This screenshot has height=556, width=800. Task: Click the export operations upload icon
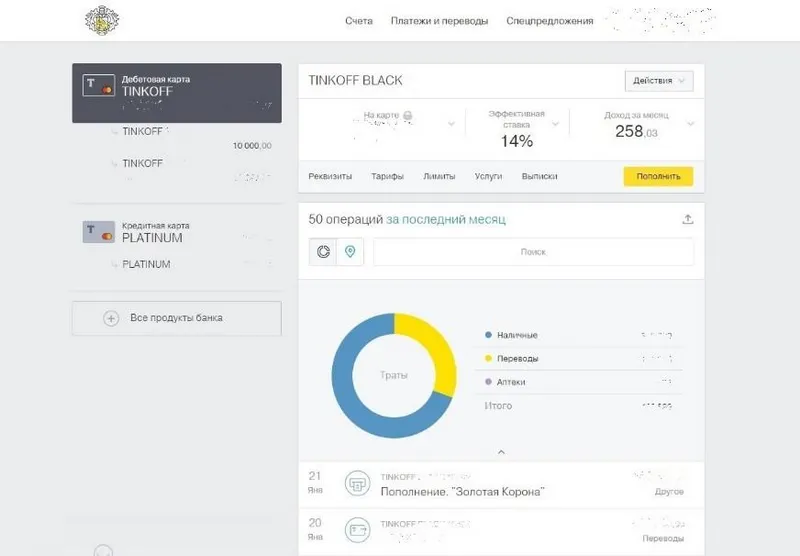[687, 220]
